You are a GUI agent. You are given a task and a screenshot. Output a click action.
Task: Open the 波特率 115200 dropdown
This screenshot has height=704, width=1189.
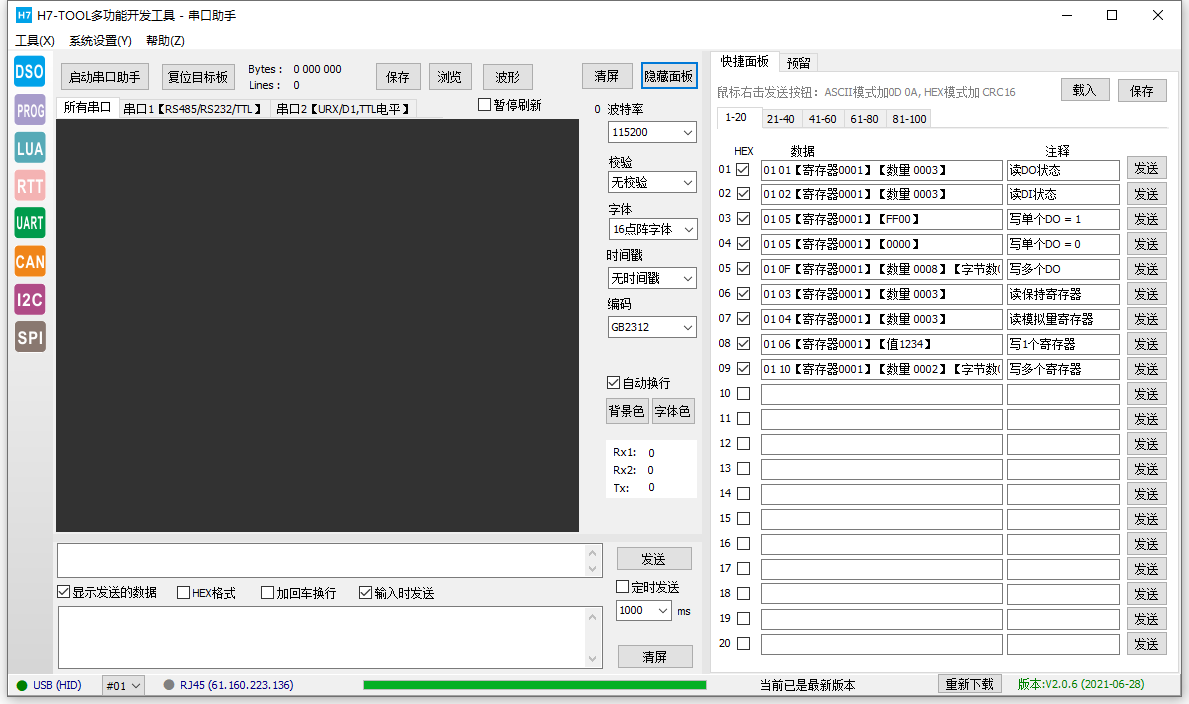pyautogui.click(x=652, y=132)
